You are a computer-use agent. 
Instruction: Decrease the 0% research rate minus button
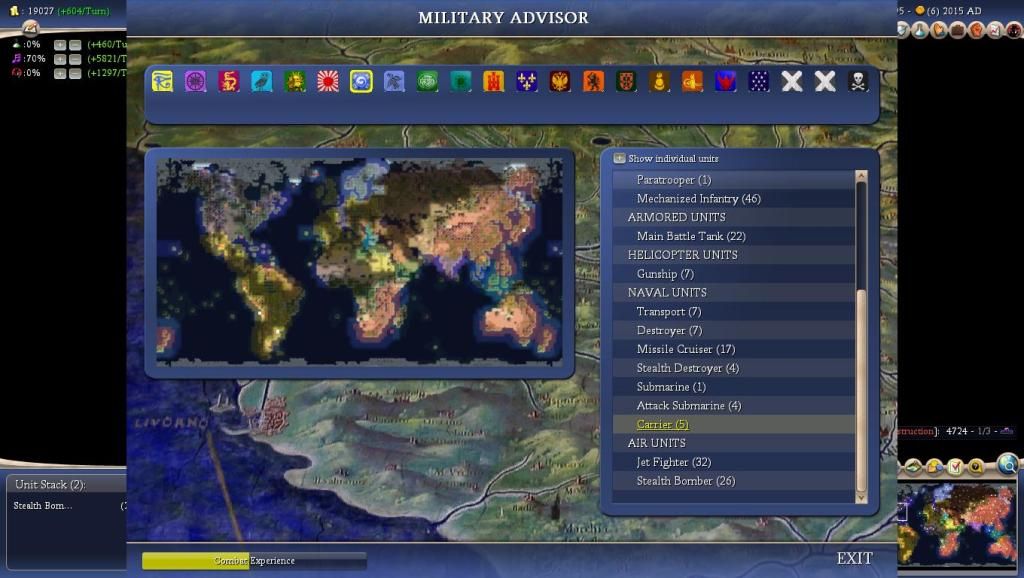pos(75,45)
